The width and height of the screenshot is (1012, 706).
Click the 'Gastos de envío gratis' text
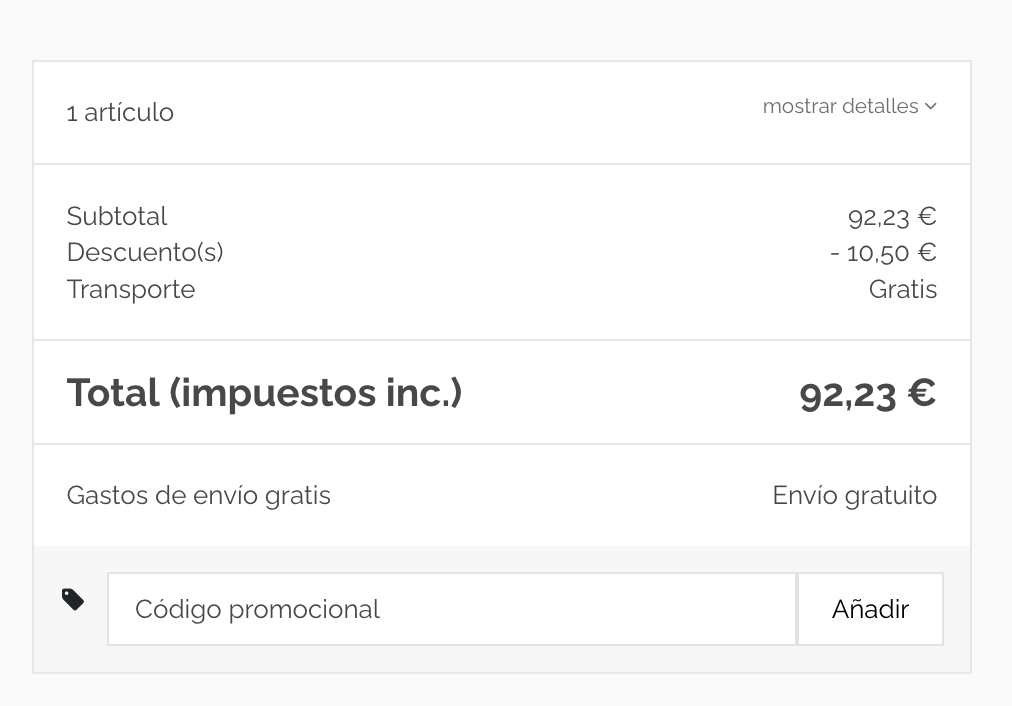coord(198,496)
